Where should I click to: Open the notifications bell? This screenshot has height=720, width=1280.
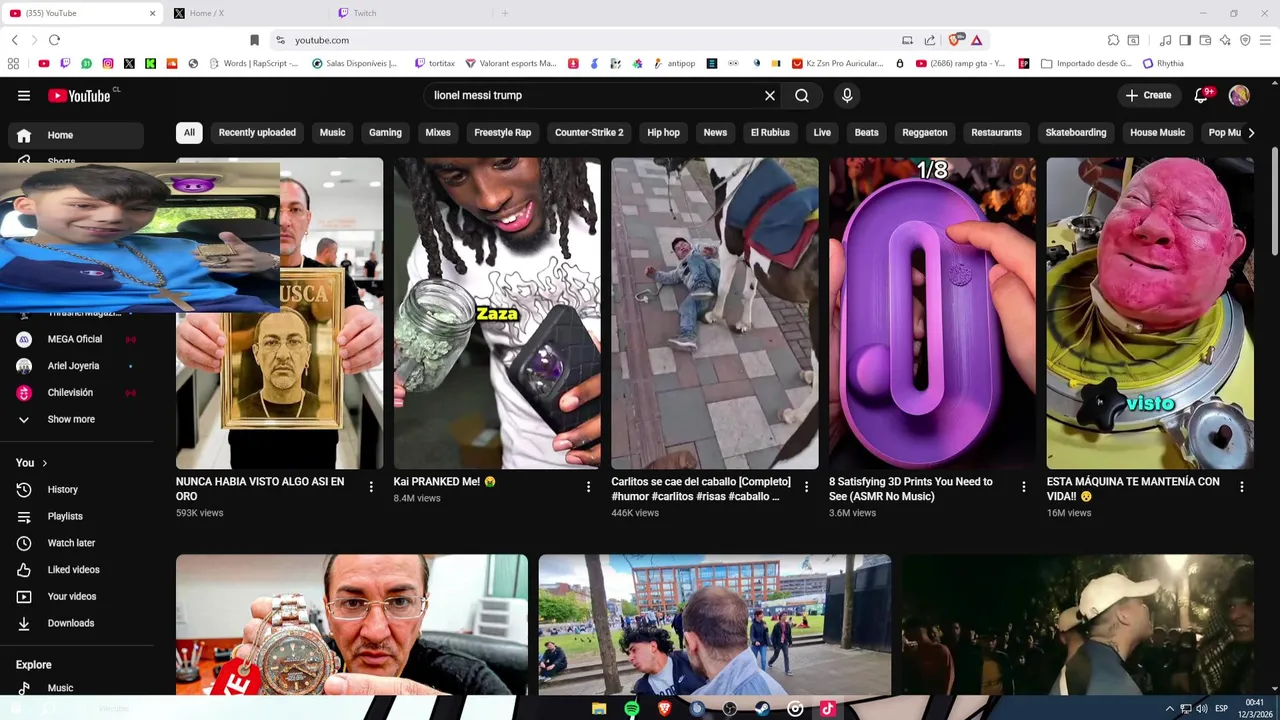pos(1202,96)
